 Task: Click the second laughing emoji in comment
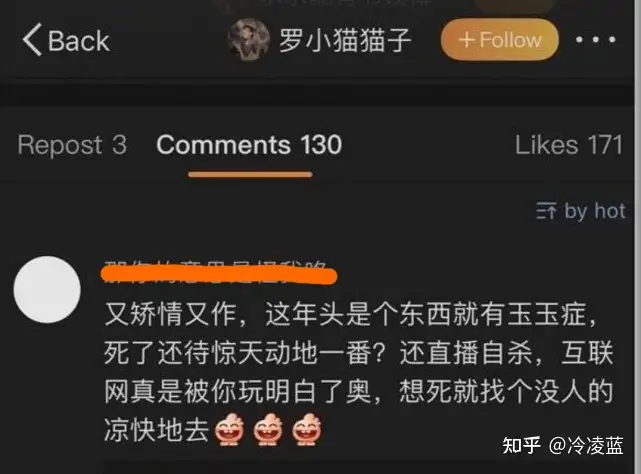[268, 429]
